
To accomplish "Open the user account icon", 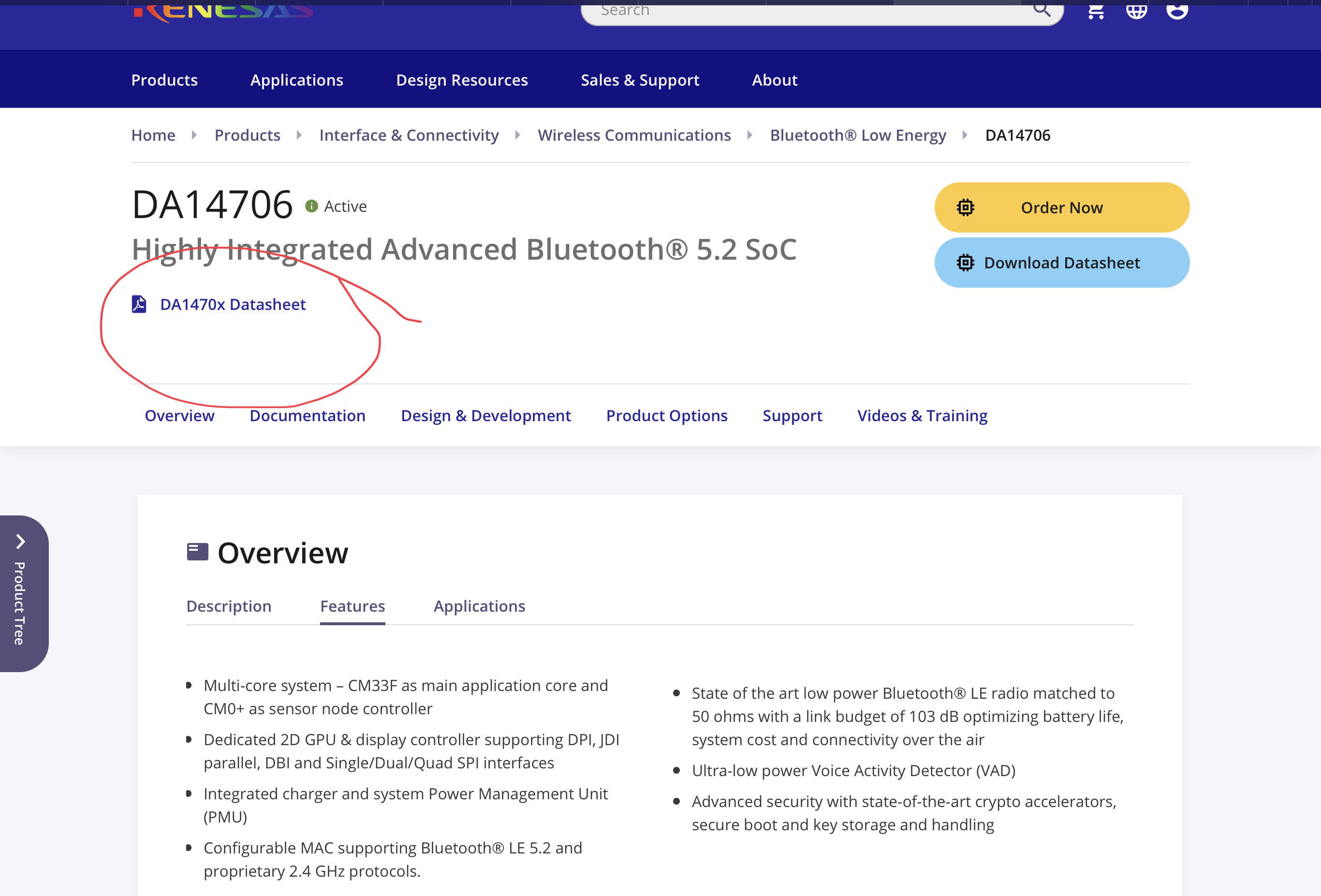I will tap(1176, 10).
